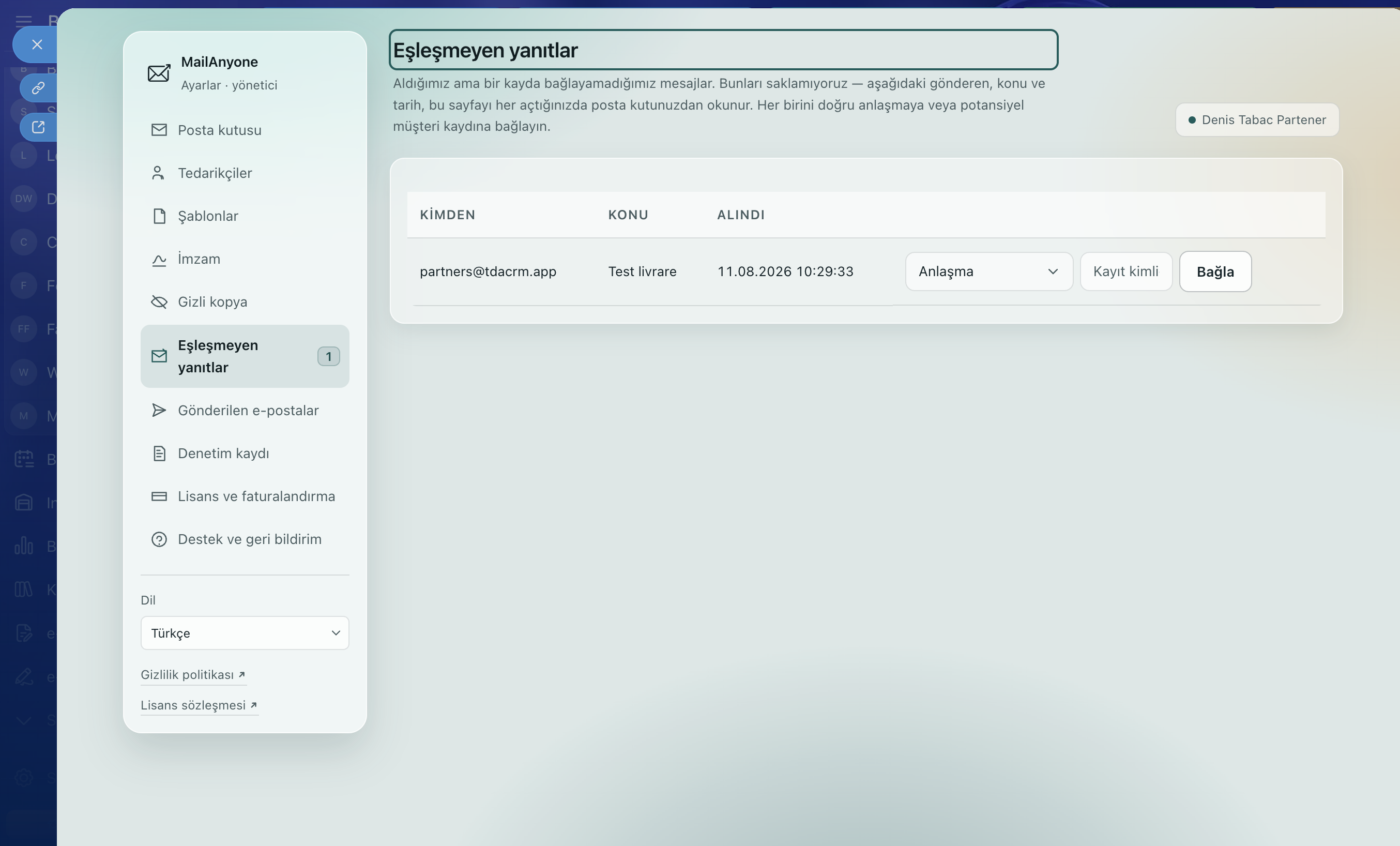Click the Kayıt kimli input field

[x=1126, y=271]
